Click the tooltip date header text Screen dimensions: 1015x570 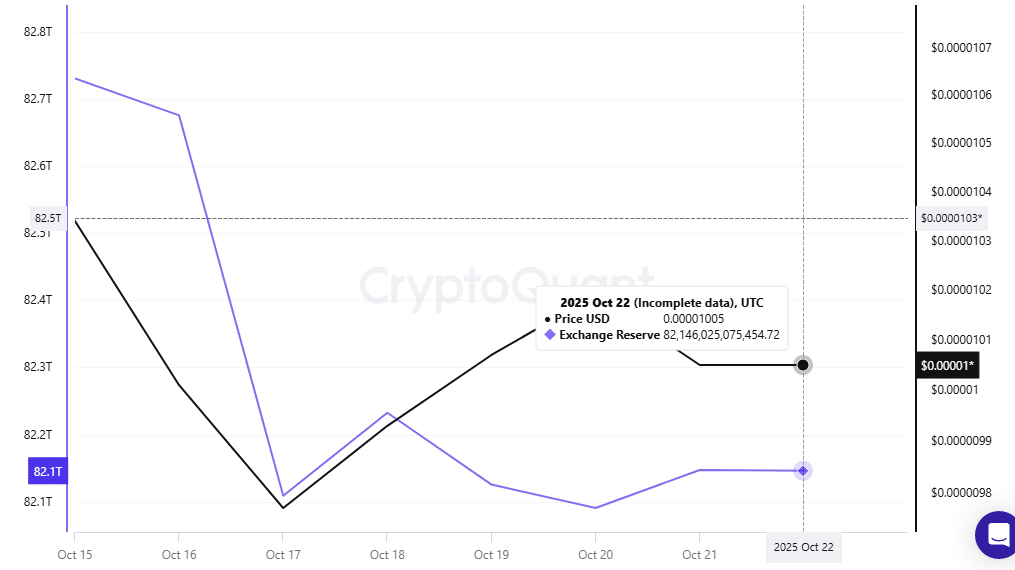coord(661,302)
